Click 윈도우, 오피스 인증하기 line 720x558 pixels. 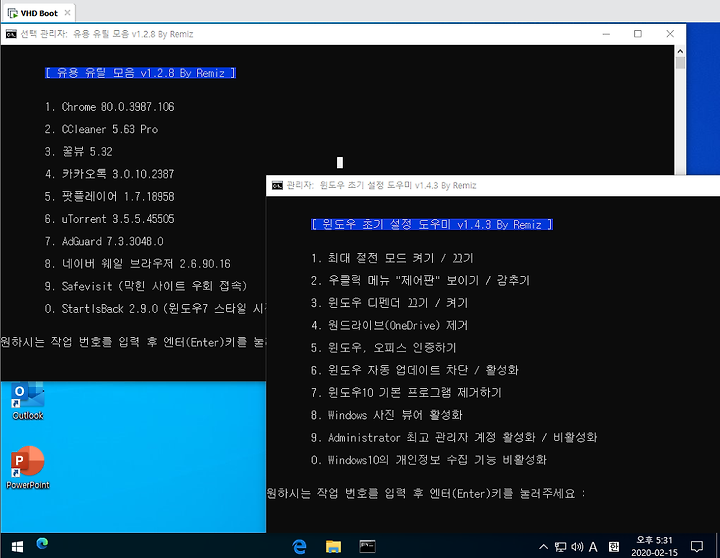pos(383,348)
